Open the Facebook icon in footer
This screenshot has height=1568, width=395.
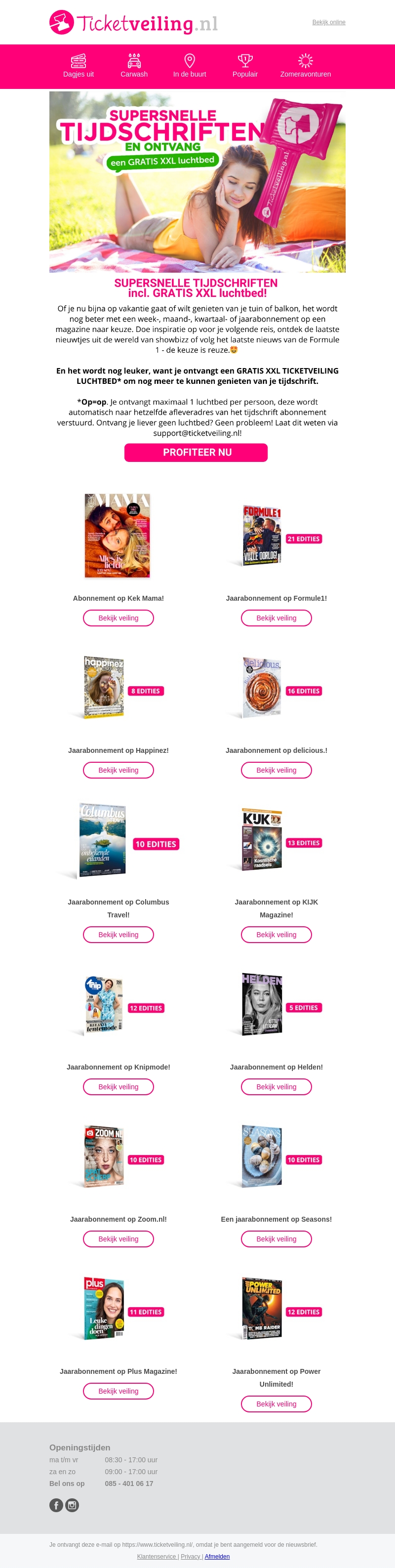[x=56, y=1505]
